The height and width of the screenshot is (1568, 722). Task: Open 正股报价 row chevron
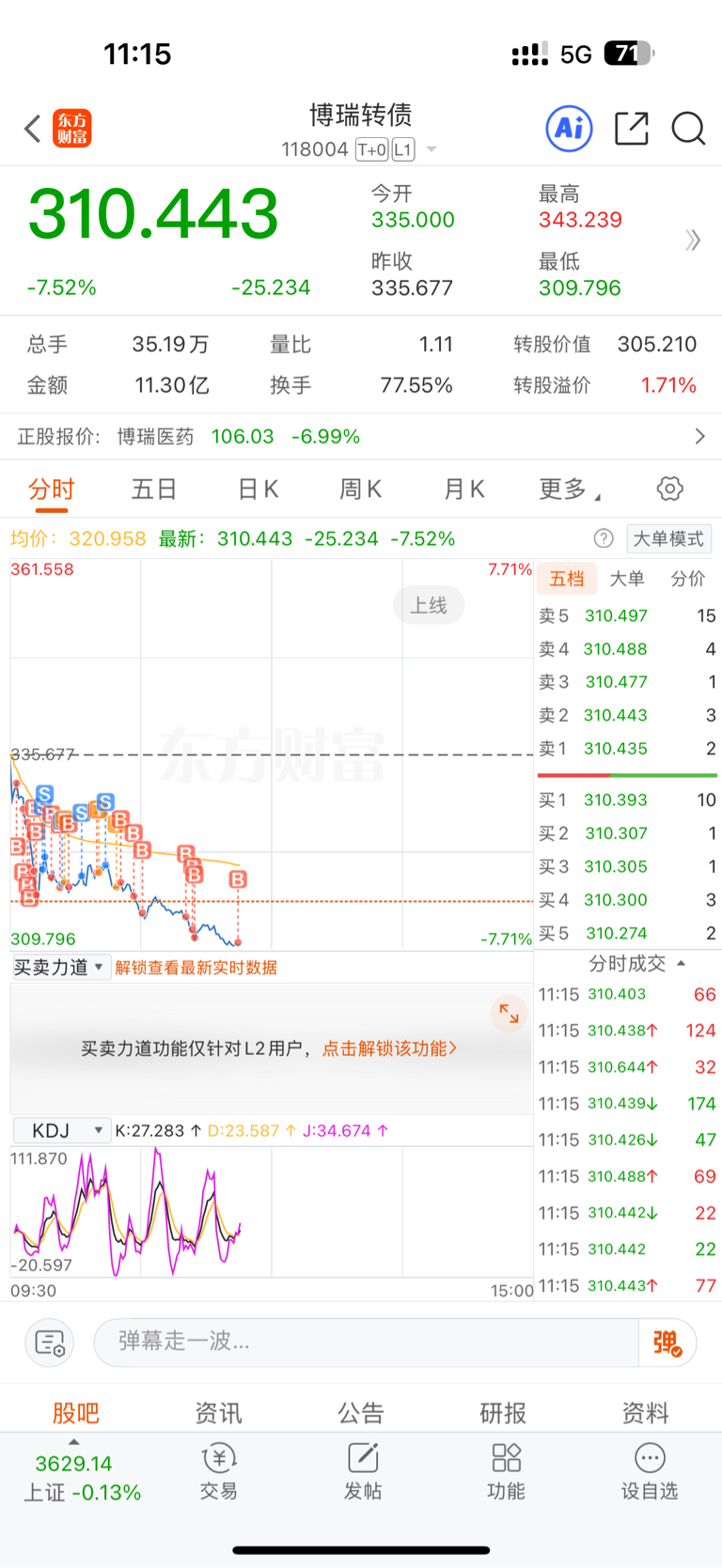click(x=699, y=436)
